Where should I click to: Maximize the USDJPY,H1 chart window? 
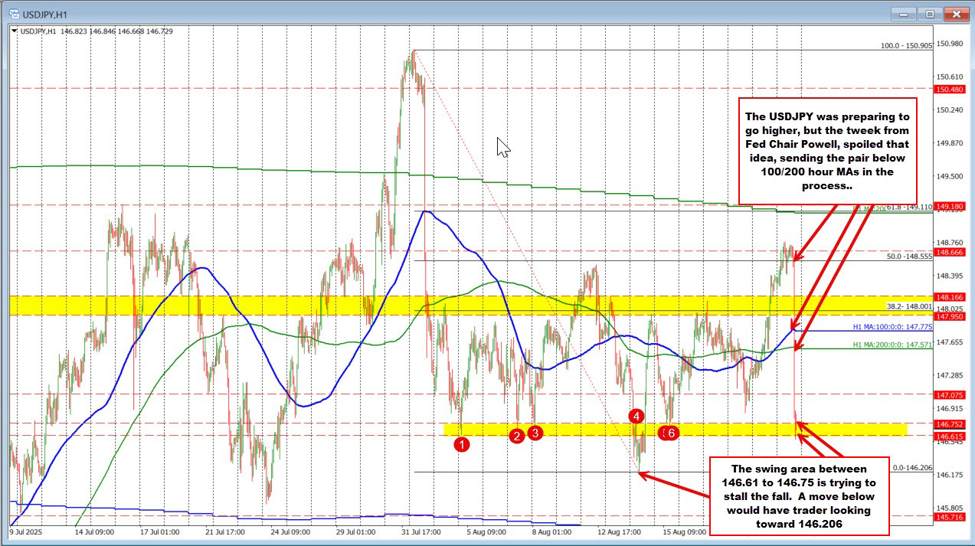tap(930, 14)
